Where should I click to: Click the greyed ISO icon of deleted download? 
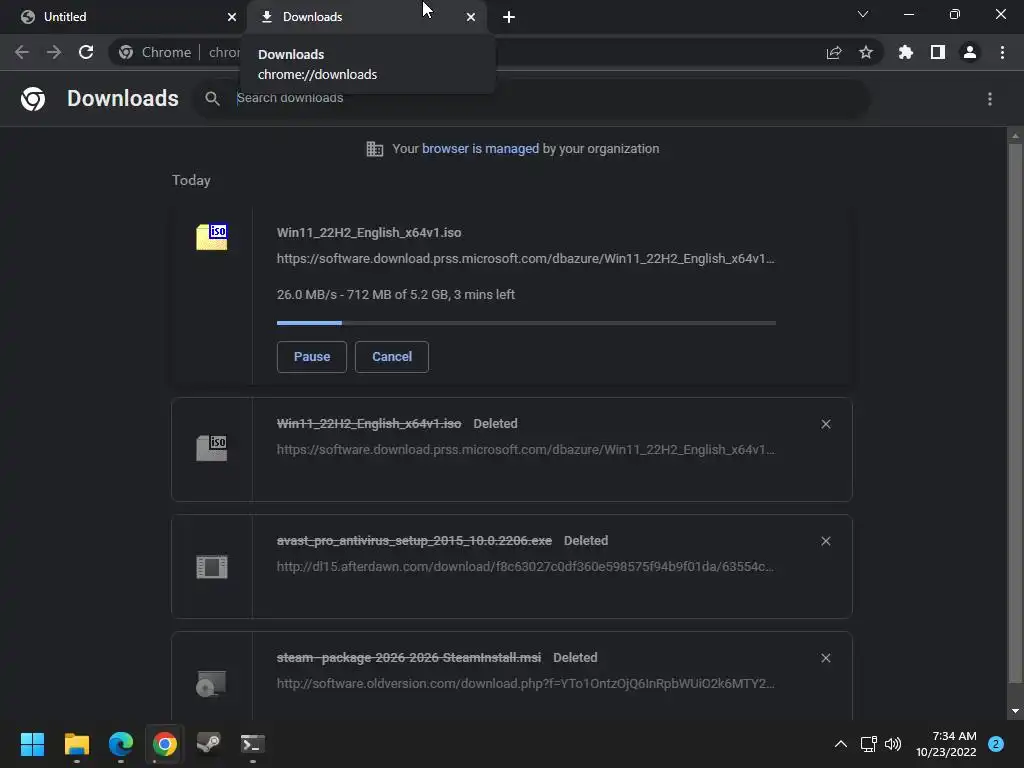(212, 448)
